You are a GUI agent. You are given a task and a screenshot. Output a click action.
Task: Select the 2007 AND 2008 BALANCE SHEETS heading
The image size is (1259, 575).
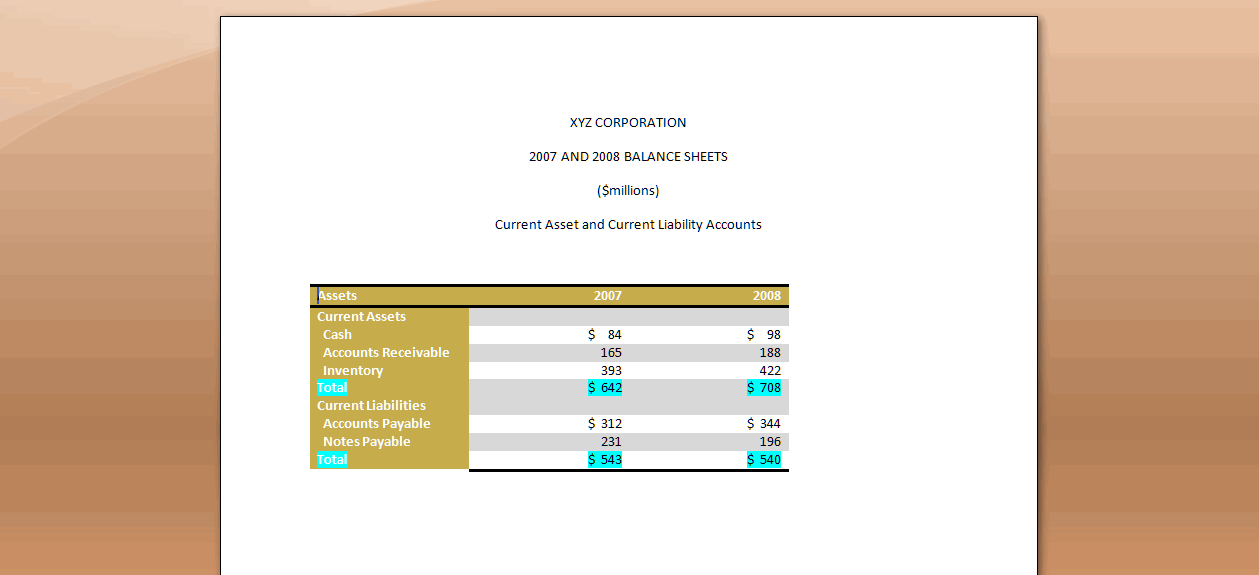(628, 157)
